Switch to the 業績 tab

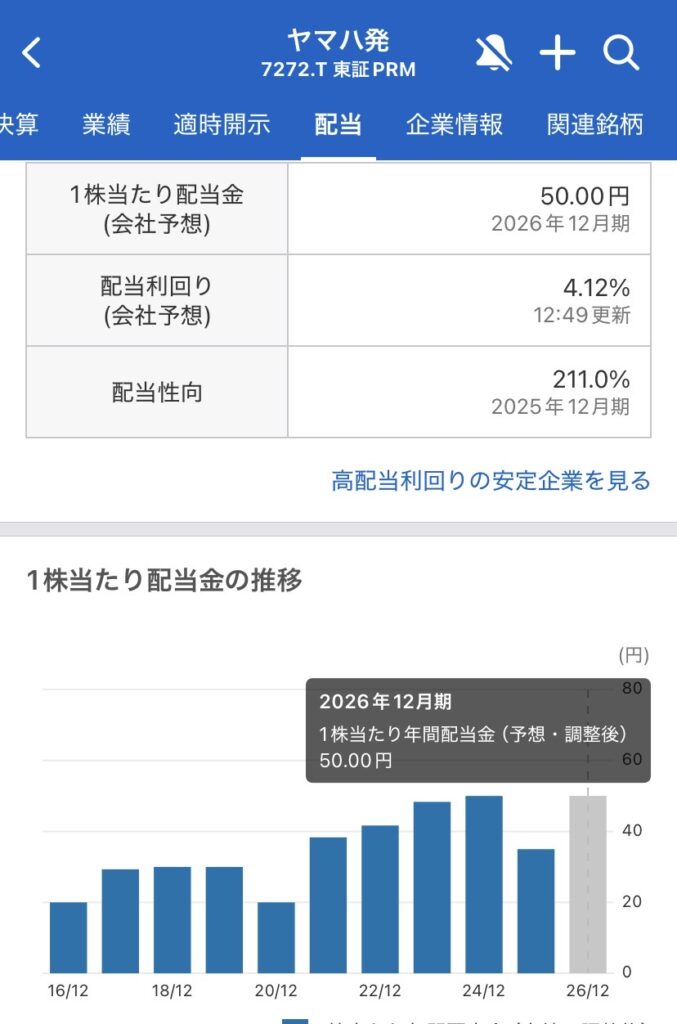(106, 125)
